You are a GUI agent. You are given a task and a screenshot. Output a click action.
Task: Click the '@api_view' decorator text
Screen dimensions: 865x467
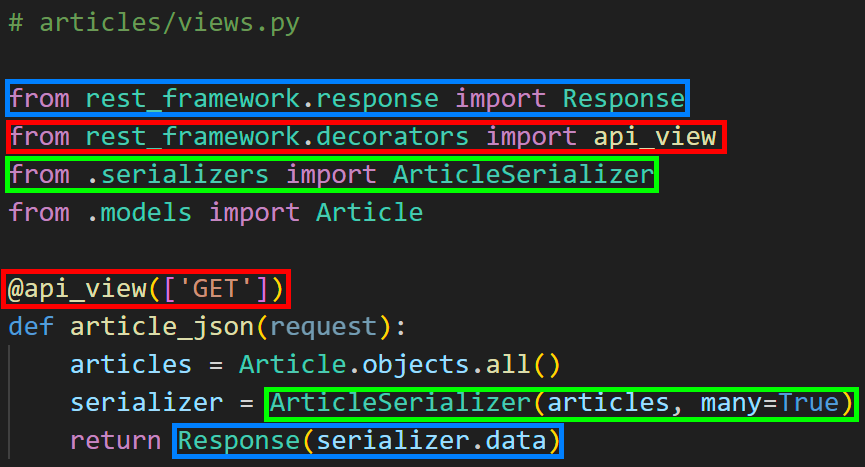pos(77,289)
